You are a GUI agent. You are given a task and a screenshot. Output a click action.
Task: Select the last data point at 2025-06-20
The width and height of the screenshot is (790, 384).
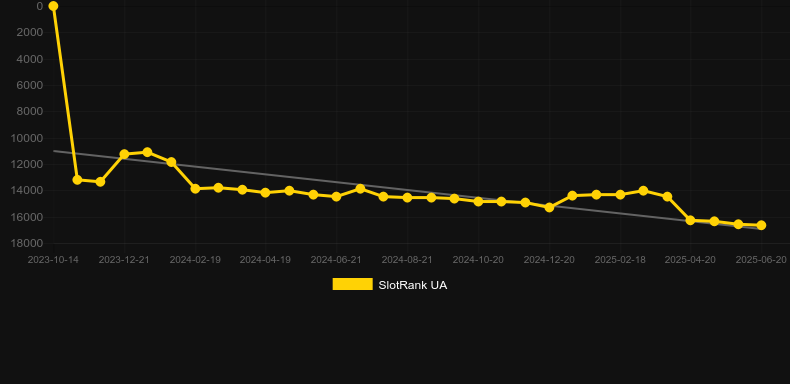[x=761, y=225]
